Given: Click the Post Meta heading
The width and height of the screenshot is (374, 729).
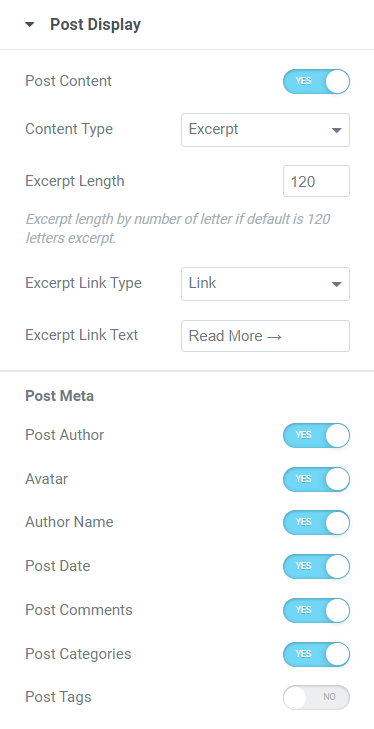Looking at the screenshot, I should (x=60, y=396).
